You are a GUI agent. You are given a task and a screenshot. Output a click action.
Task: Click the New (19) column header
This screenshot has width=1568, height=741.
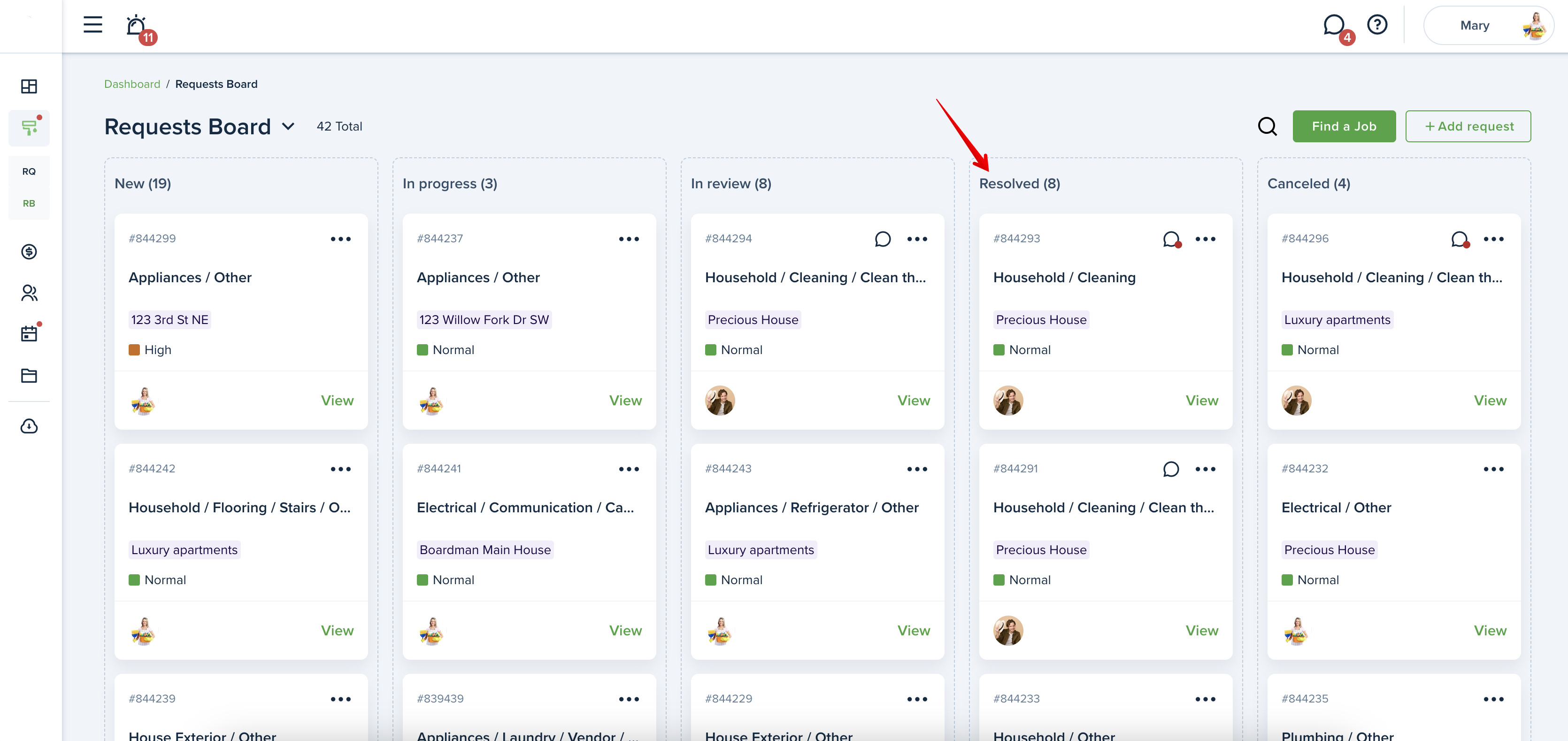(x=142, y=184)
